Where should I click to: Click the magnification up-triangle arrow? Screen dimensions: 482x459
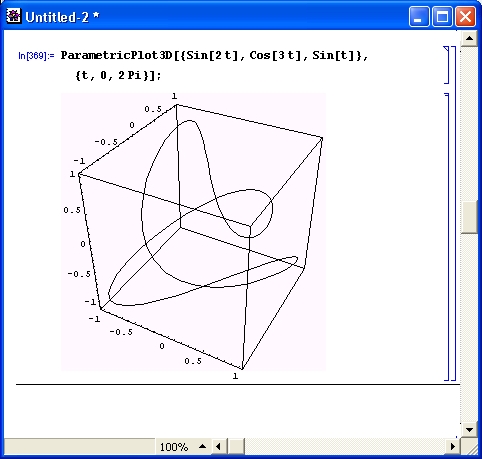[x=202, y=446]
